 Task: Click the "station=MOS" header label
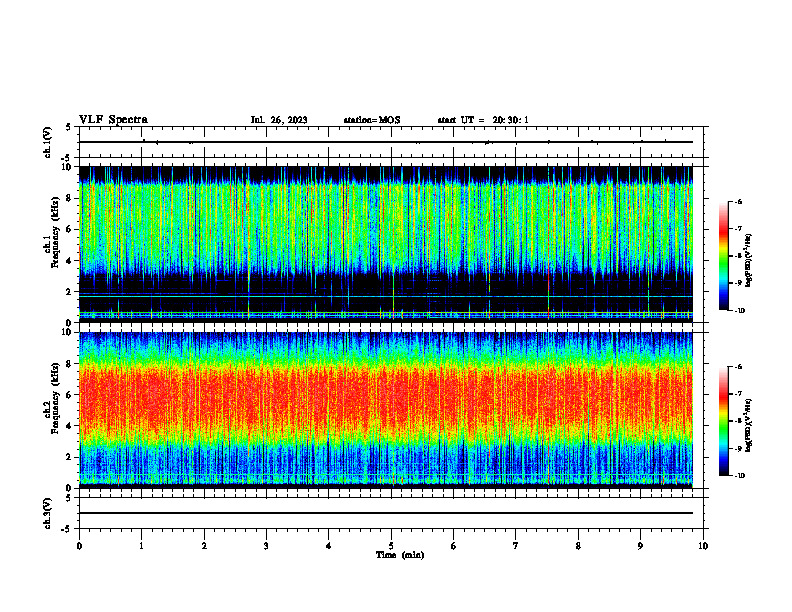click(372, 120)
